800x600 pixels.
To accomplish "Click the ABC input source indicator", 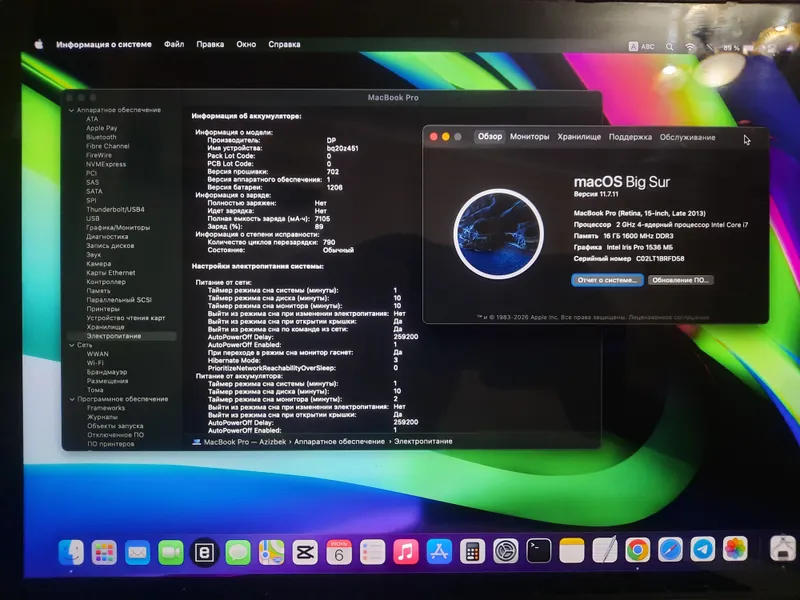I will (641, 46).
